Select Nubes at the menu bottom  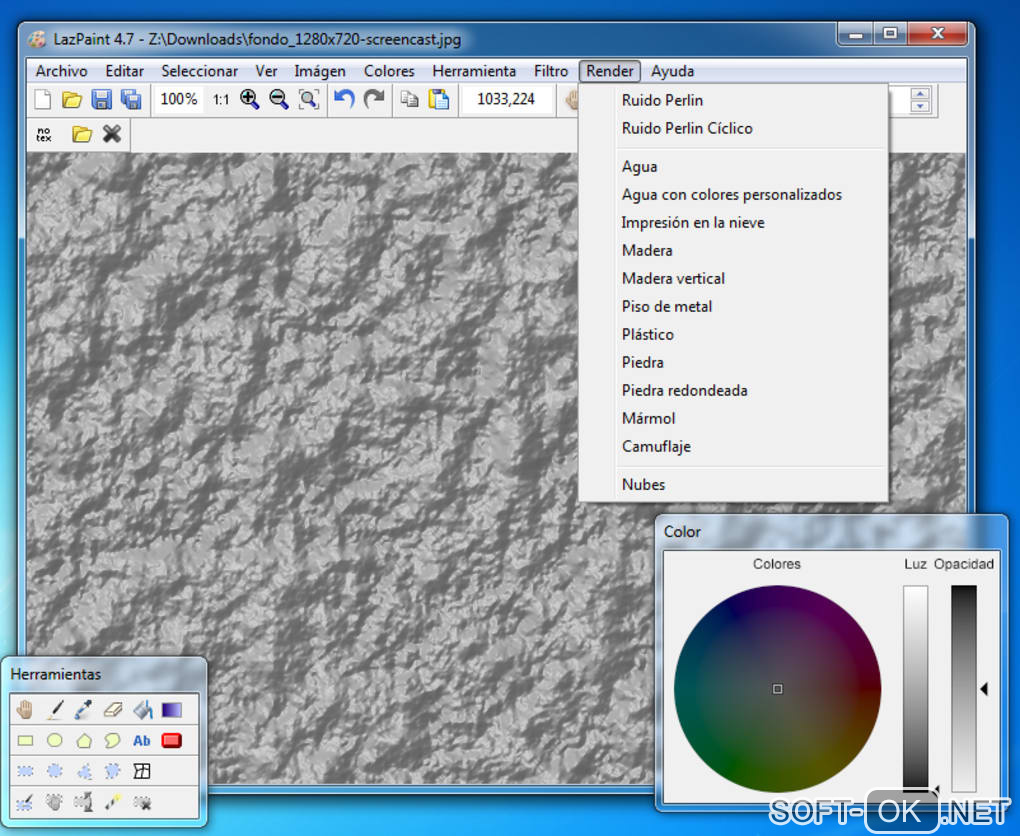click(643, 484)
